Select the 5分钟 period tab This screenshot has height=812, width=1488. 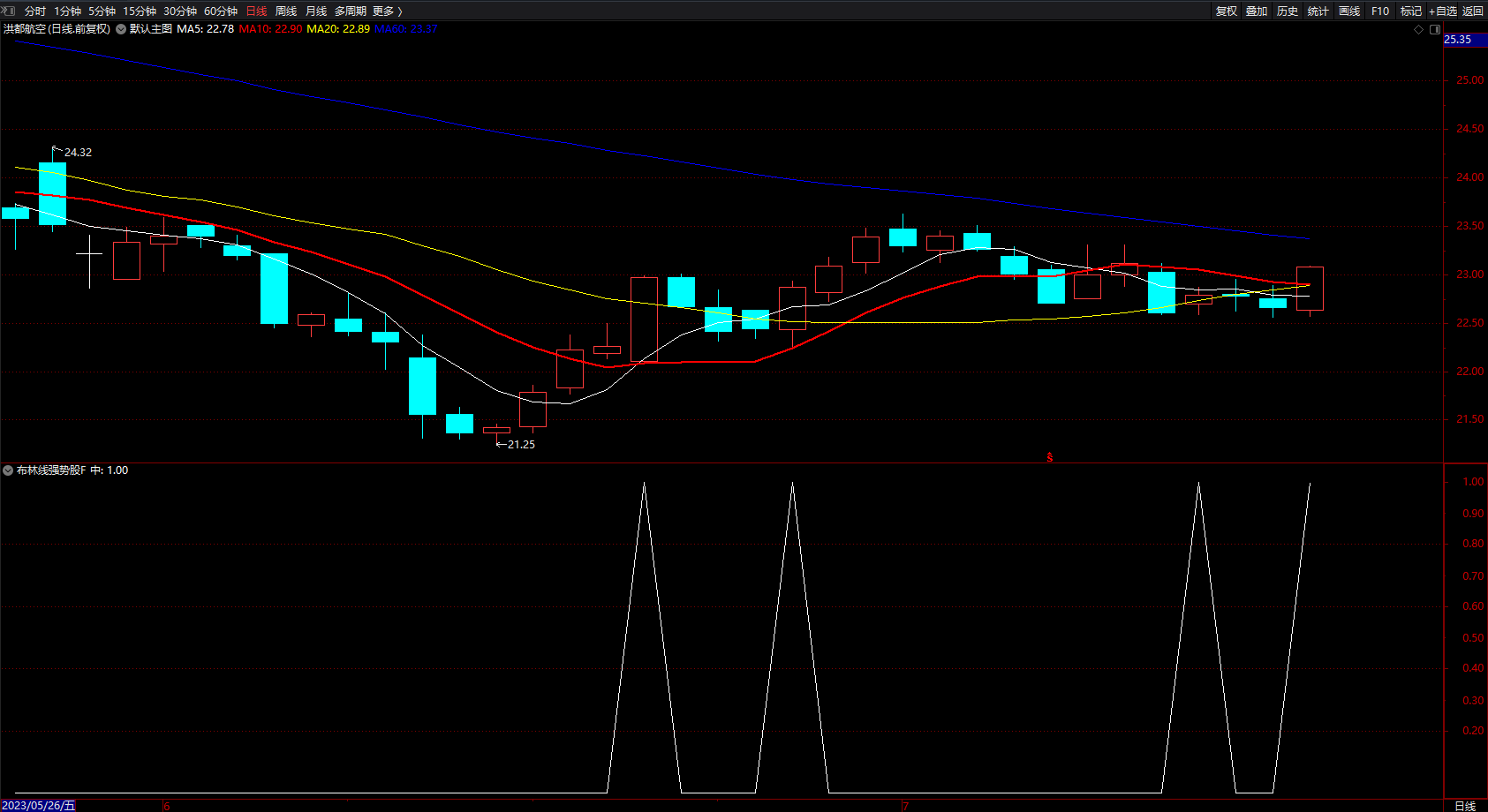click(x=102, y=11)
